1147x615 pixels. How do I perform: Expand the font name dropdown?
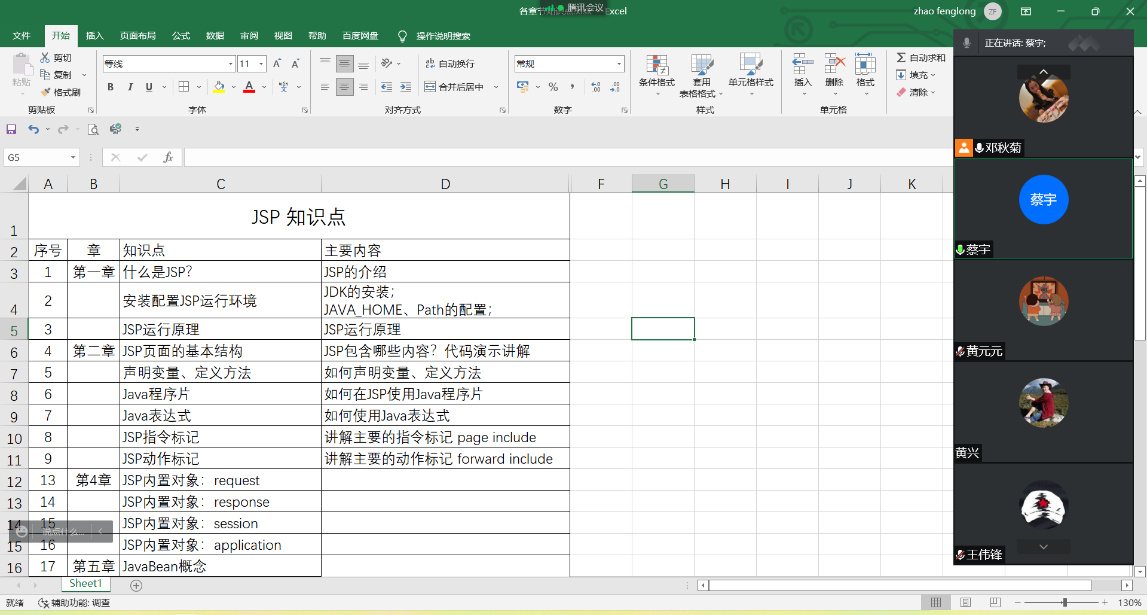(x=229, y=64)
